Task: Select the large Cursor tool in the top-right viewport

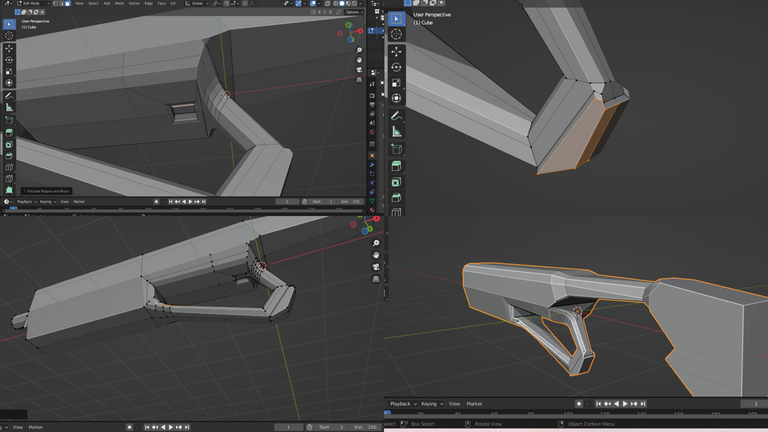Action: click(396, 34)
